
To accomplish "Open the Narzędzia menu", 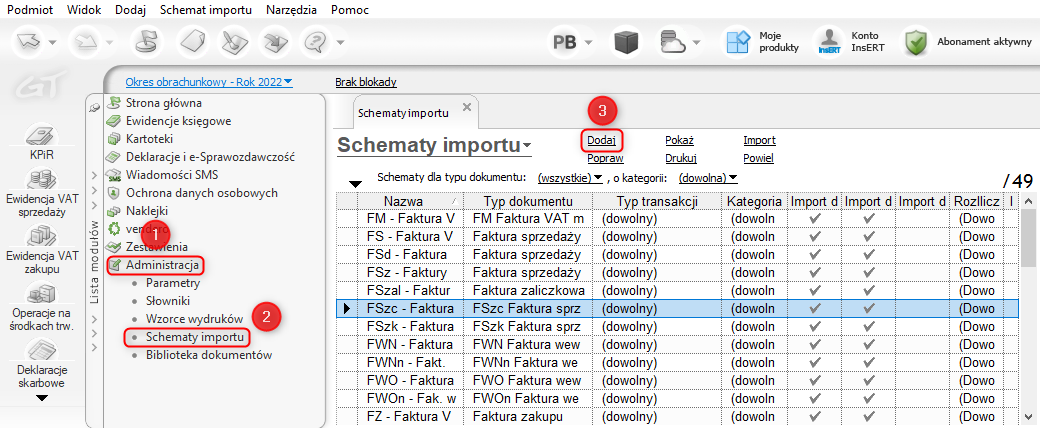I will [293, 9].
